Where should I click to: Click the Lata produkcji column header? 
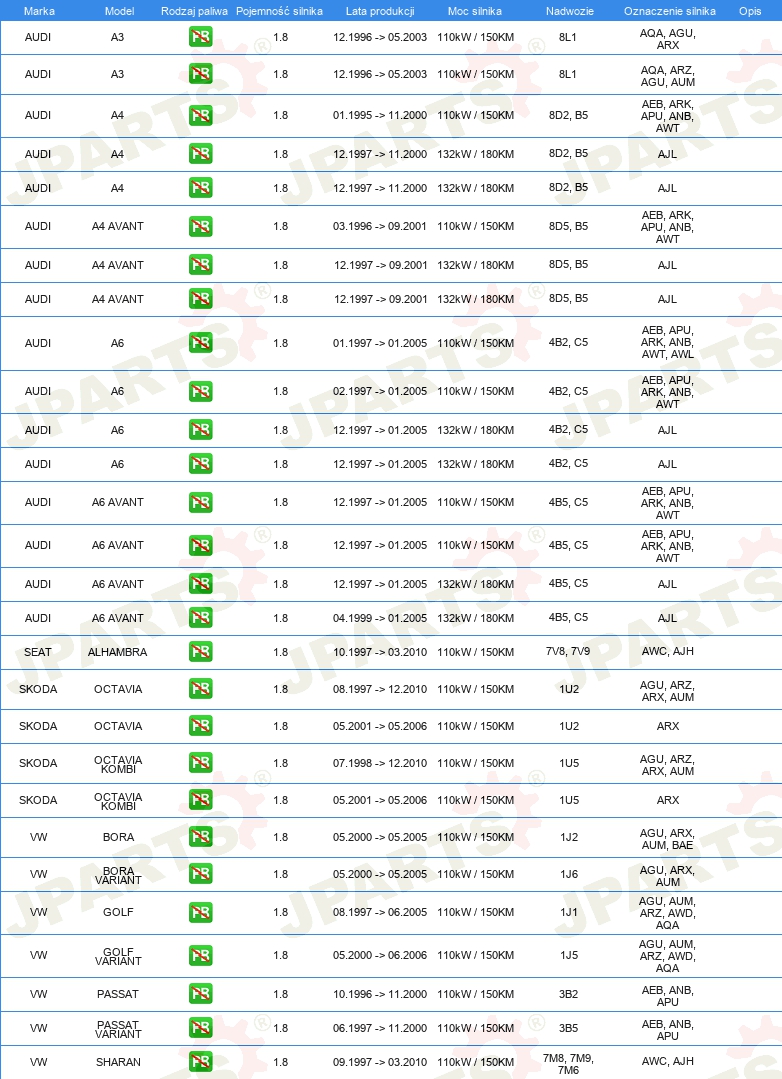(380, 11)
